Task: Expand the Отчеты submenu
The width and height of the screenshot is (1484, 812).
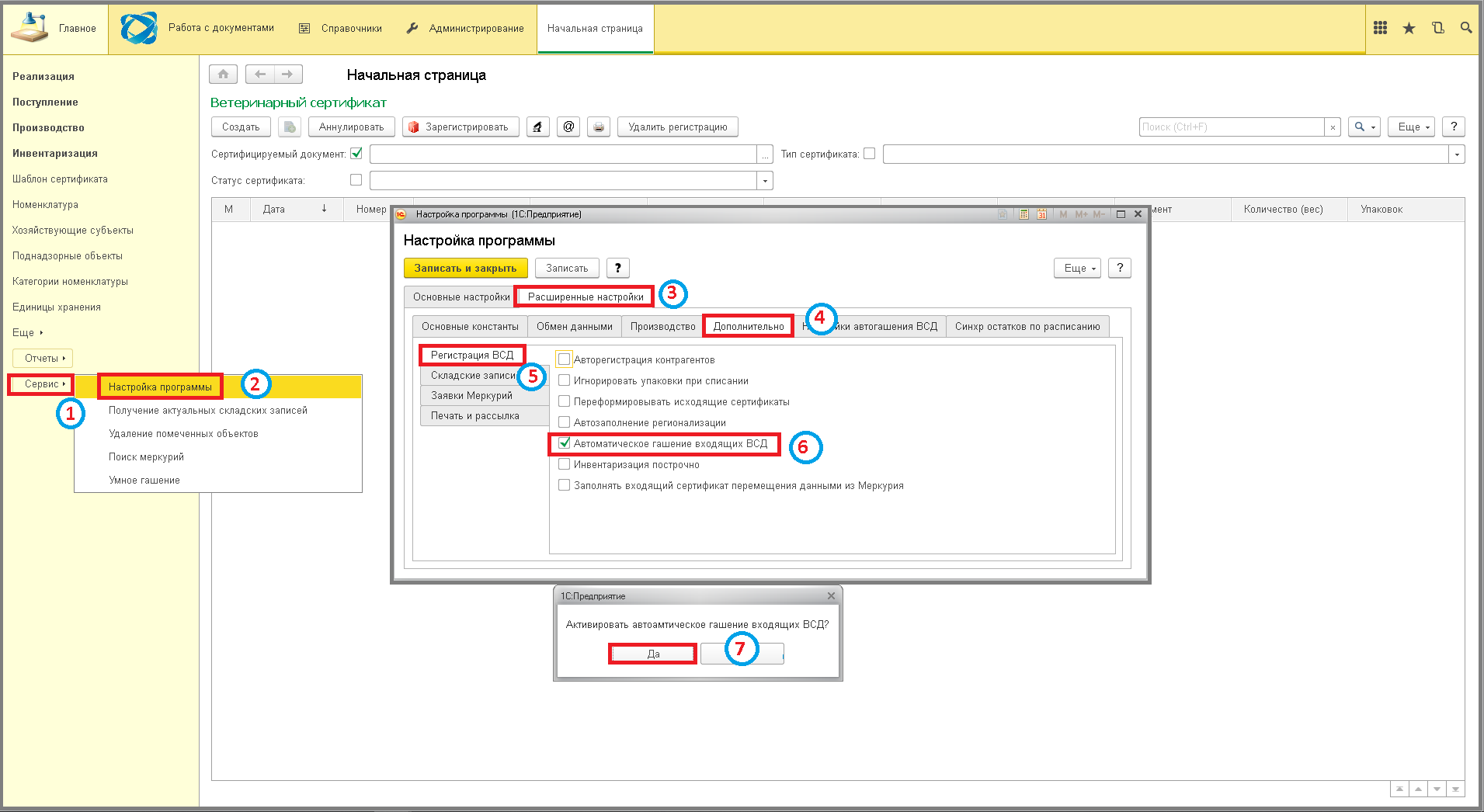Action: [x=43, y=358]
